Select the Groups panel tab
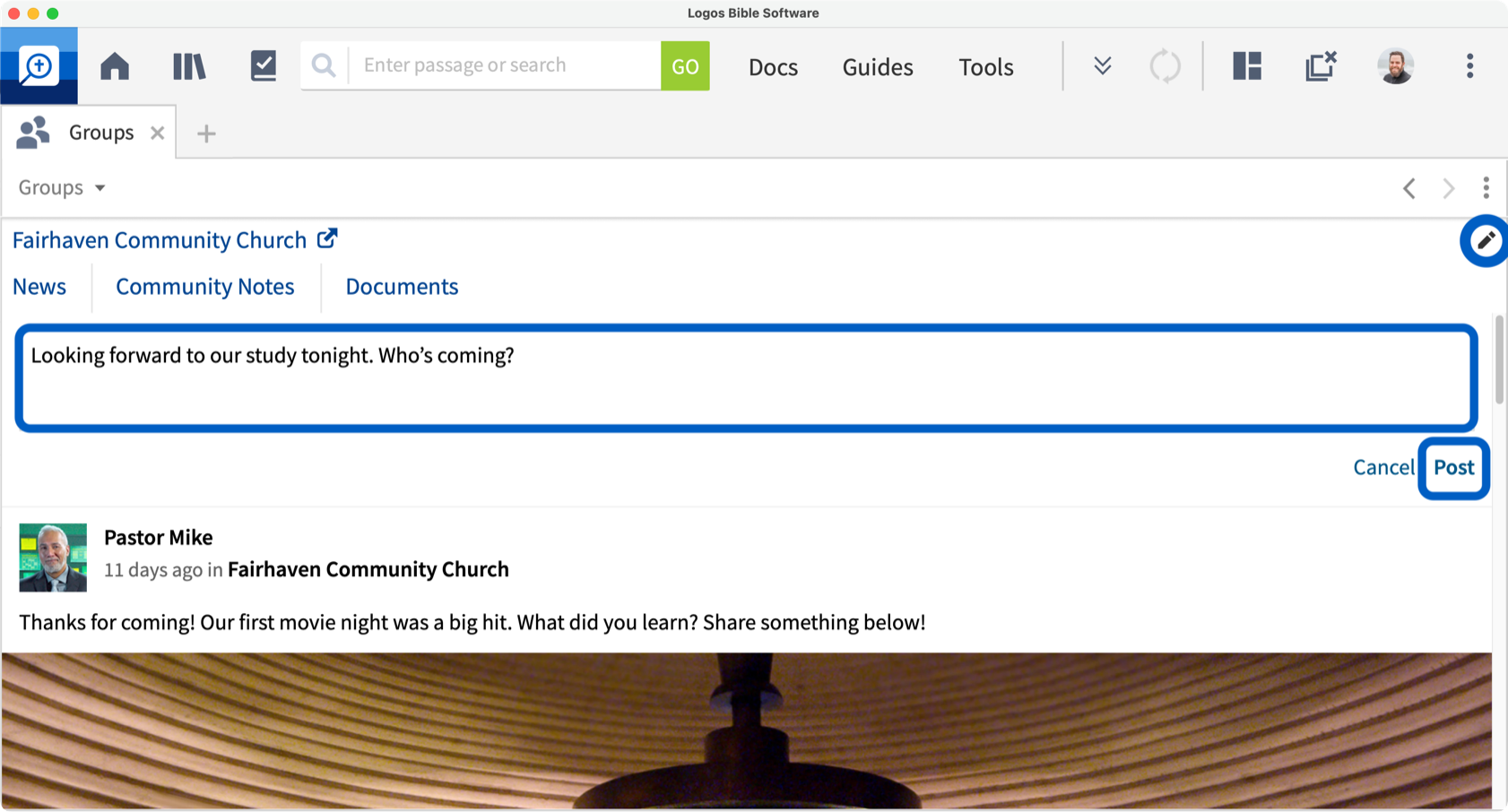 click(89, 133)
